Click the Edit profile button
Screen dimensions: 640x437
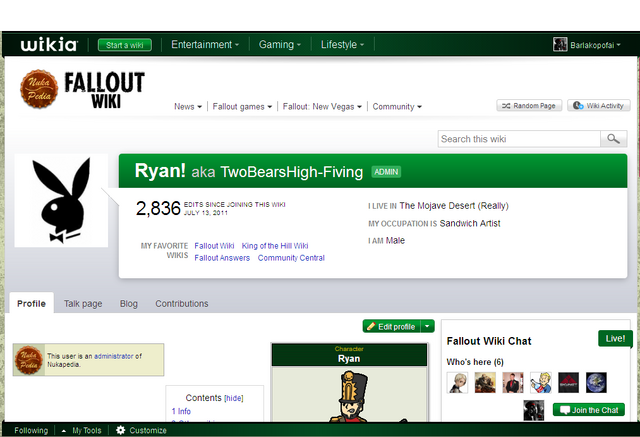[392, 326]
